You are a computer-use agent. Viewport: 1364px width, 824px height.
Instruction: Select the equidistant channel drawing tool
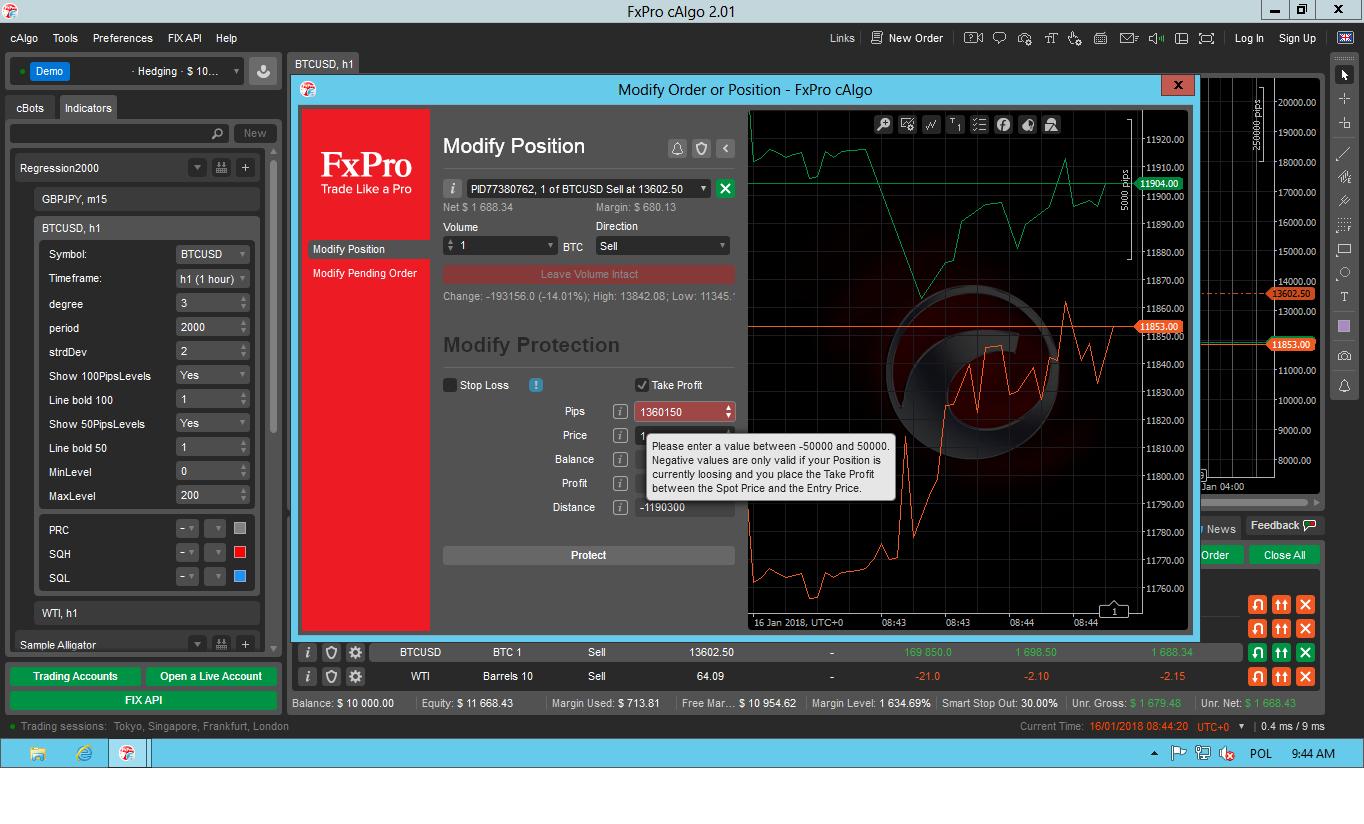pos(1344,177)
